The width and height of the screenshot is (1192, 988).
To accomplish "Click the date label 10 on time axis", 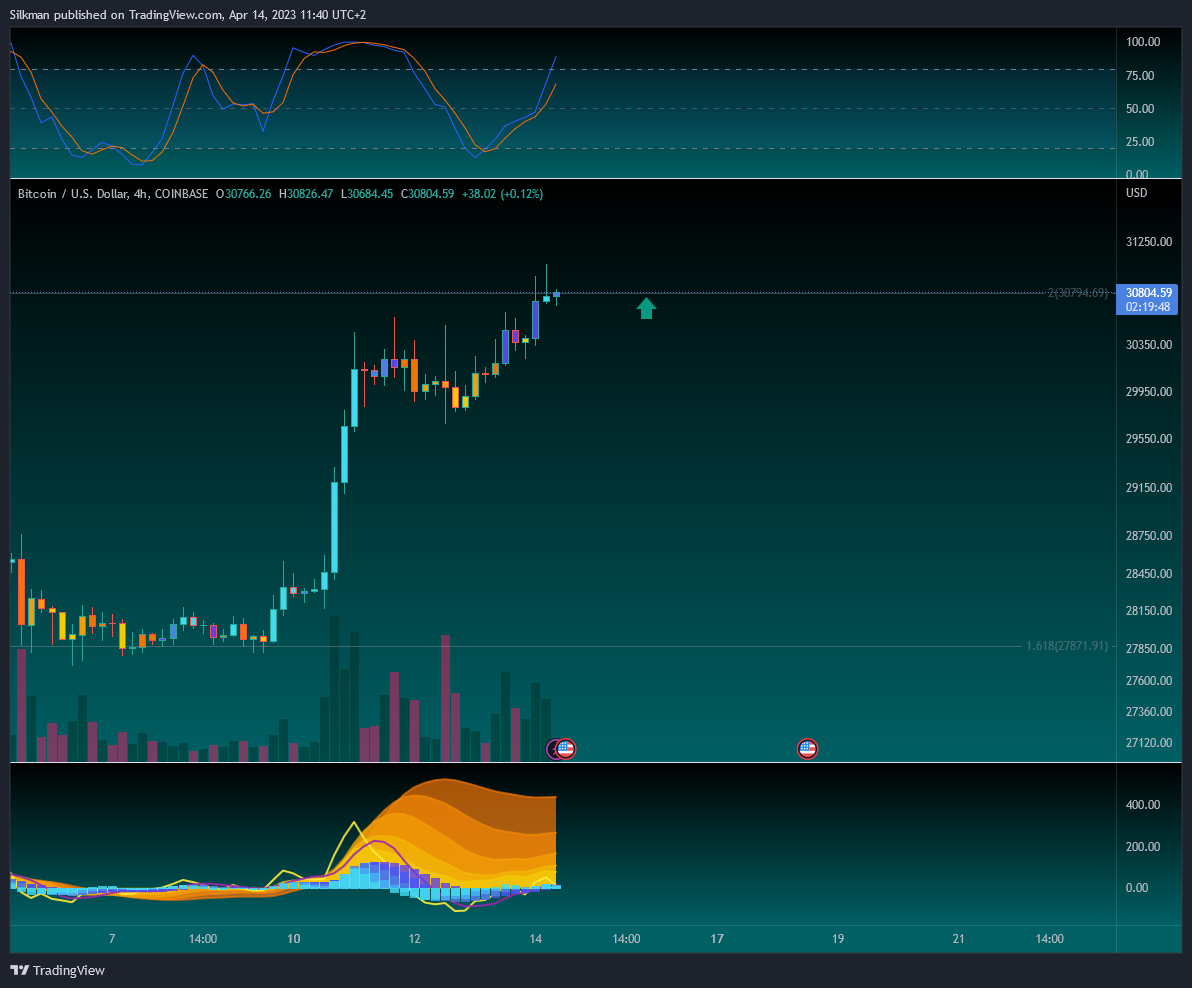I will 293,939.
